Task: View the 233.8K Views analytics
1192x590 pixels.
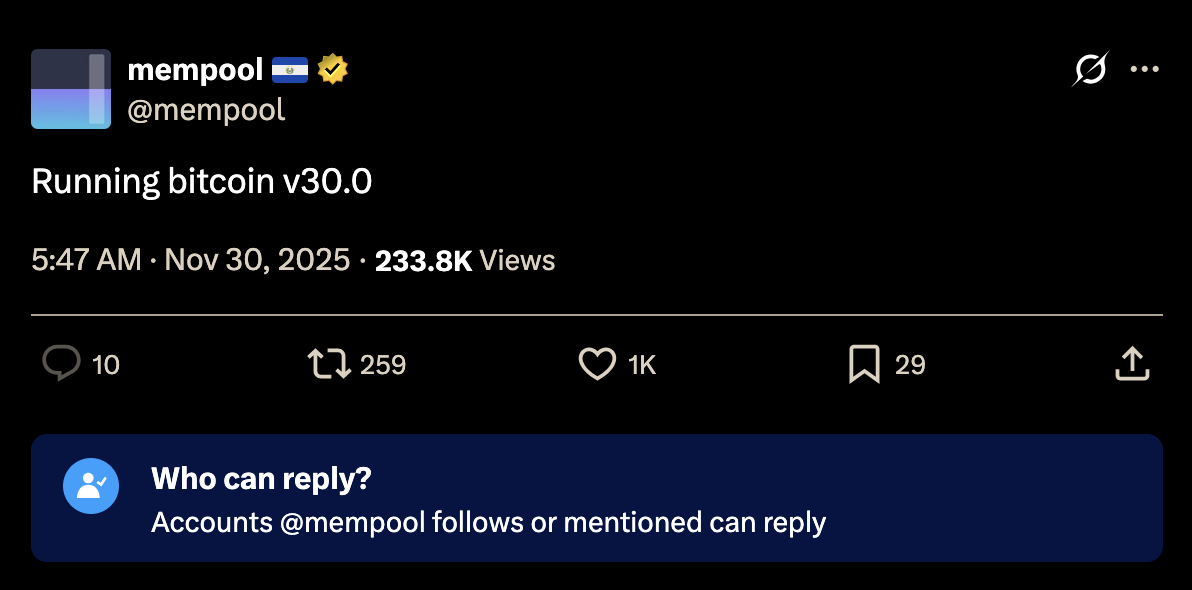Action: tap(465, 261)
